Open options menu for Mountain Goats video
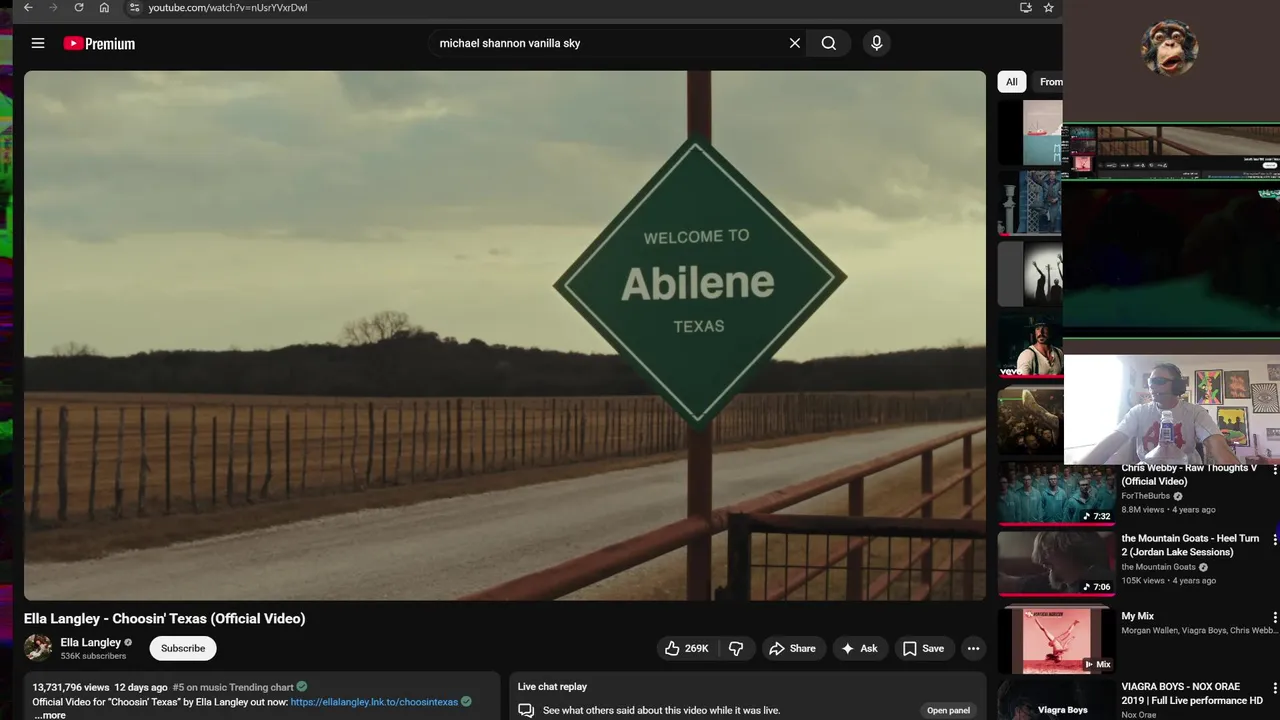 [x=1274, y=539]
